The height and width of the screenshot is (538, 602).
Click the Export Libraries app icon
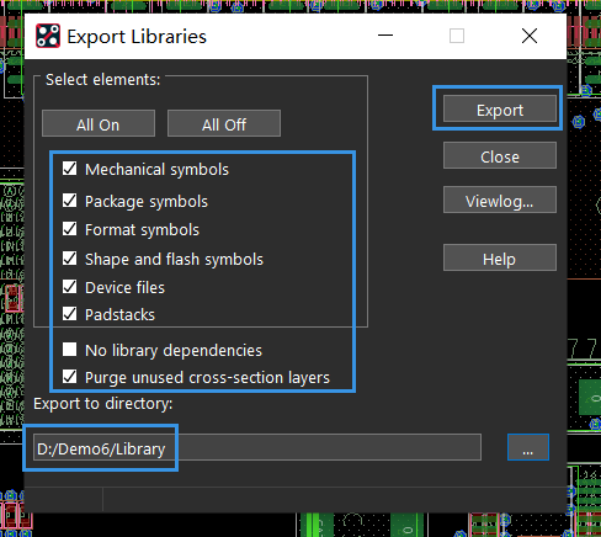[48, 36]
